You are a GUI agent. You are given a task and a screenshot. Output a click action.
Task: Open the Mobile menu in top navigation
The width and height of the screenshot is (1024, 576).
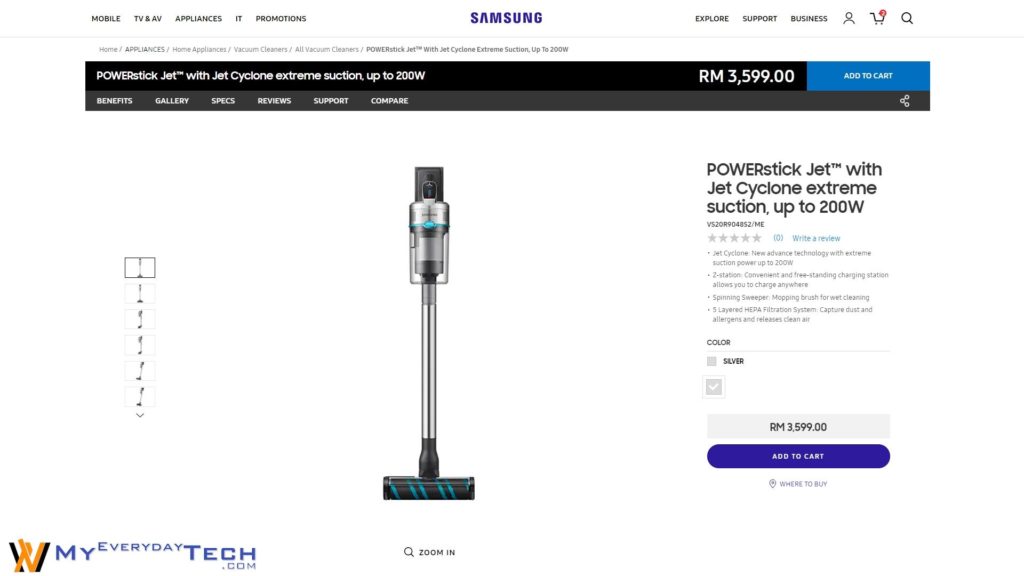[x=106, y=18]
